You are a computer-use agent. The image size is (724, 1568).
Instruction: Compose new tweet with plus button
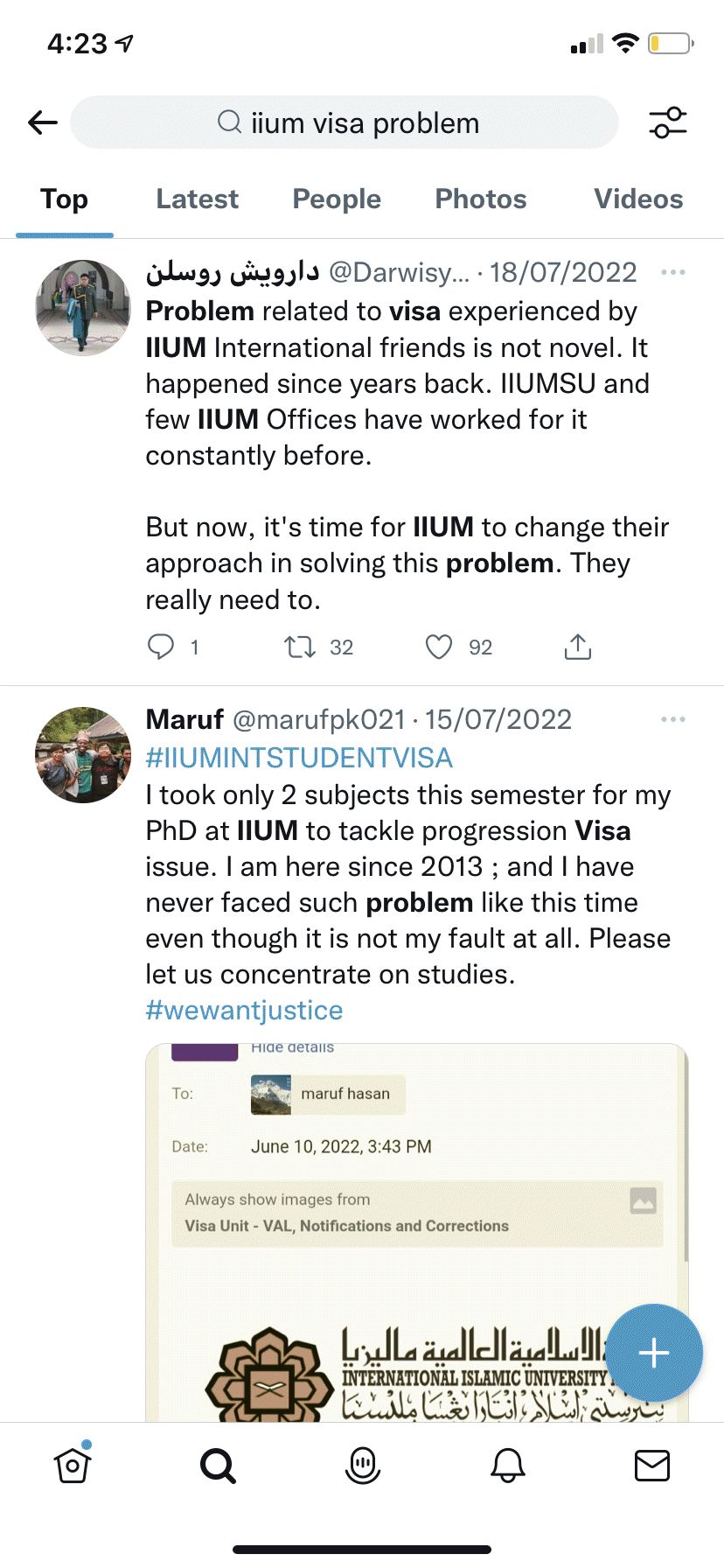pyautogui.click(x=653, y=1353)
